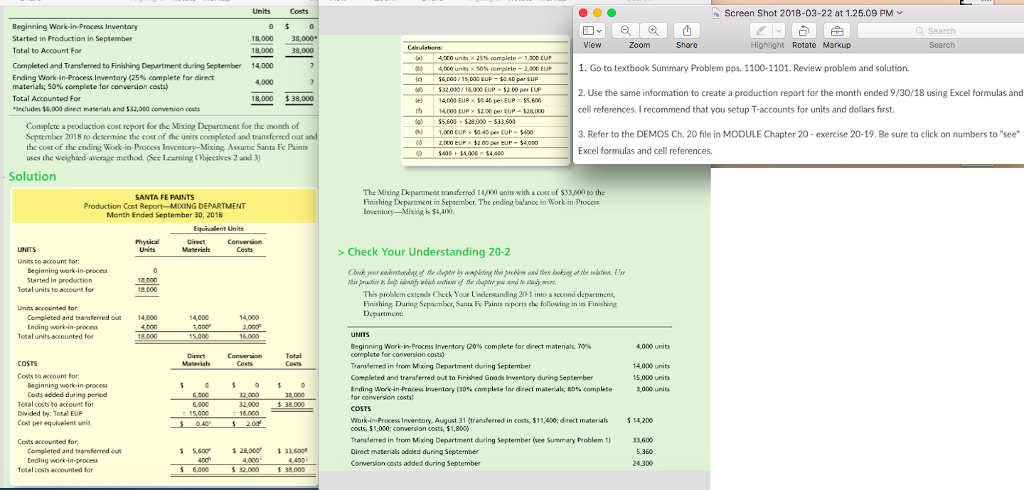The image size is (1024, 490).
Task: Open the View sidebar options dropdown
Action: tap(591, 31)
